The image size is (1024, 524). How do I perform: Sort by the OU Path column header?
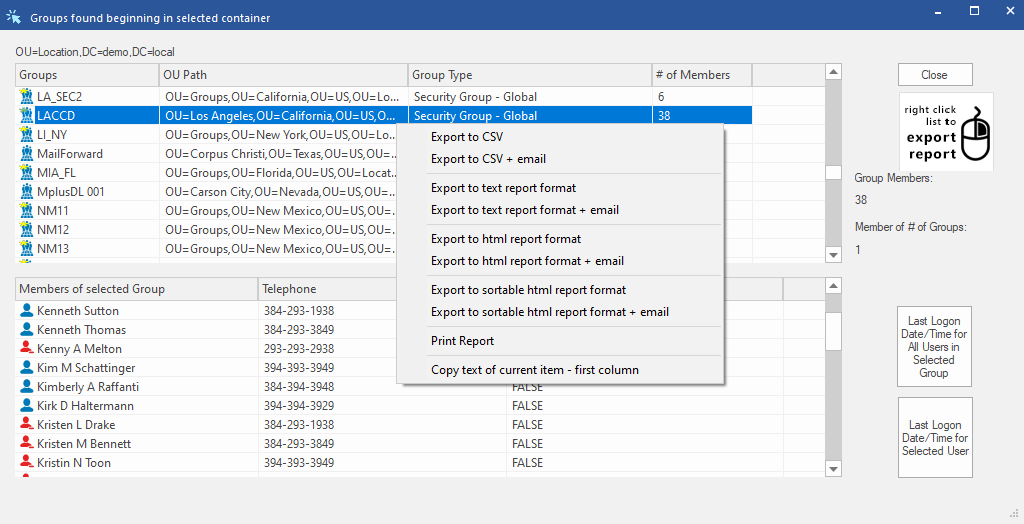pos(283,75)
